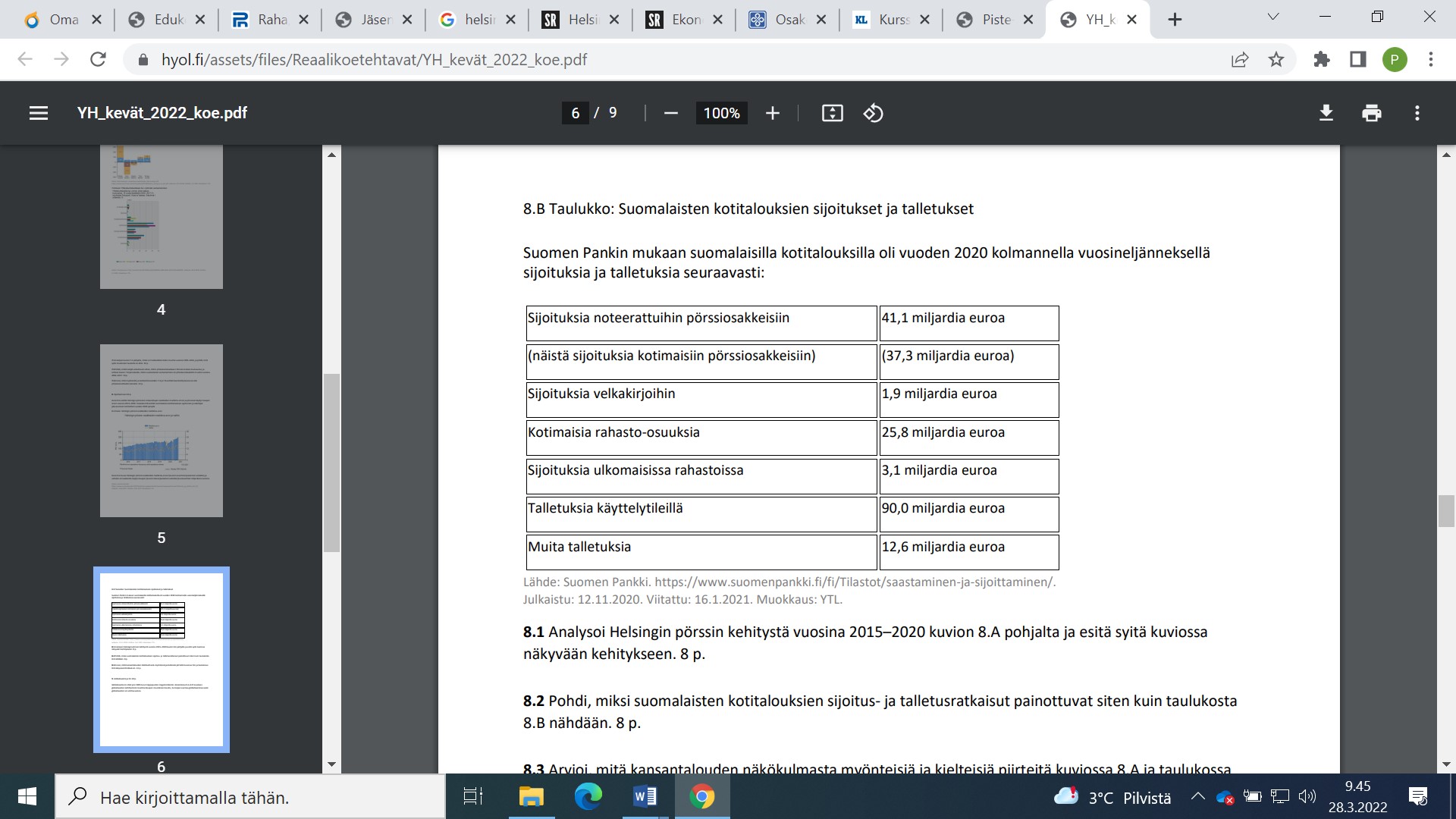This screenshot has height=819, width=1456.
Task: Expand the tab search dropdown arrow
Action: coord(1273,17)
